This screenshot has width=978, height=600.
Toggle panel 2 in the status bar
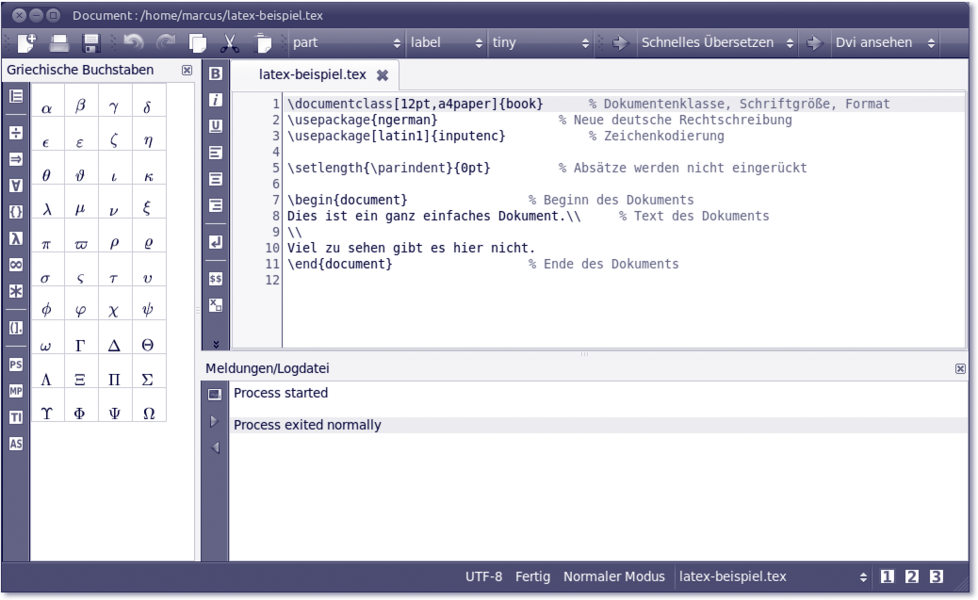[911, 576]
